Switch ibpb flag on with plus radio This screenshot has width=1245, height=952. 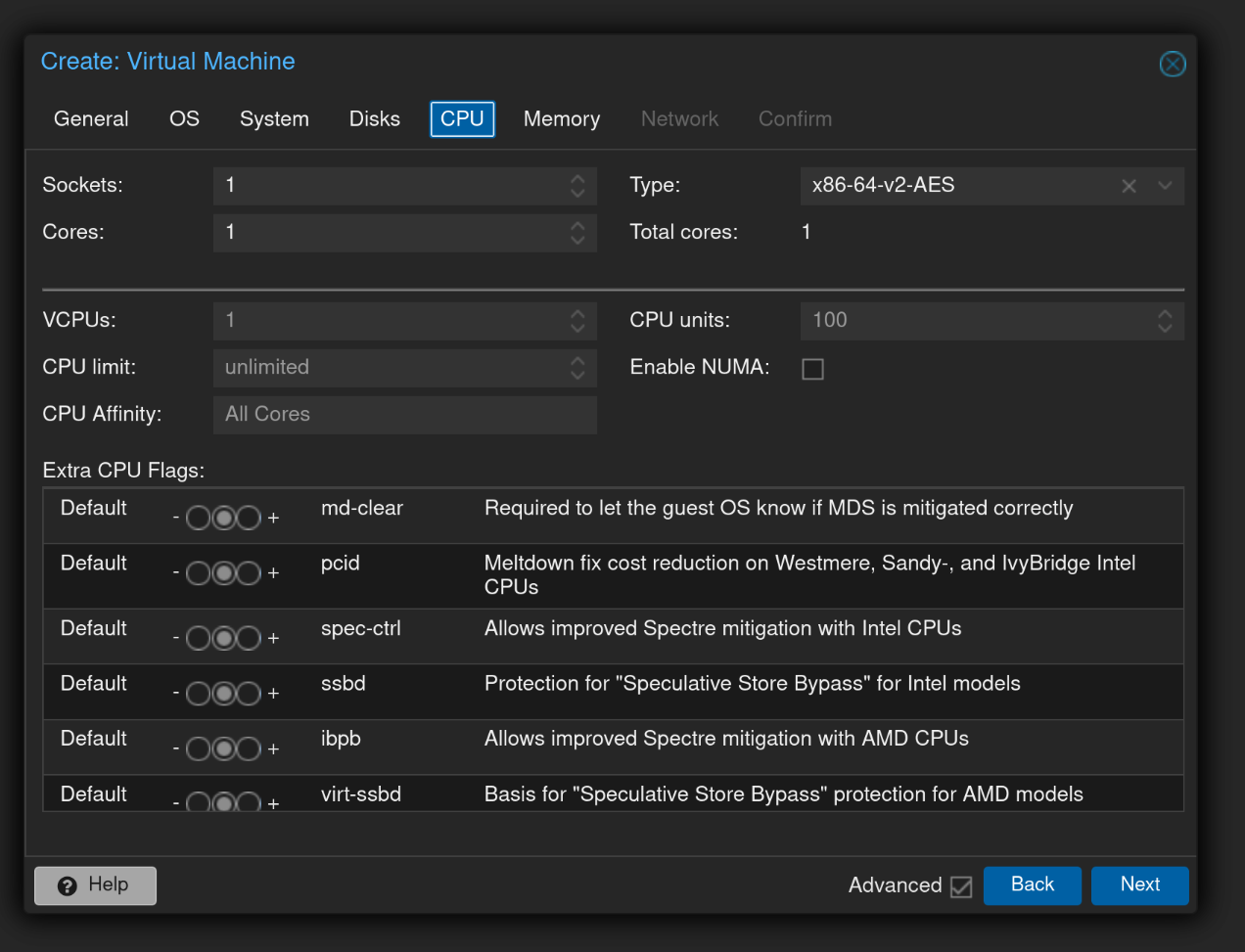coord(249,748)
